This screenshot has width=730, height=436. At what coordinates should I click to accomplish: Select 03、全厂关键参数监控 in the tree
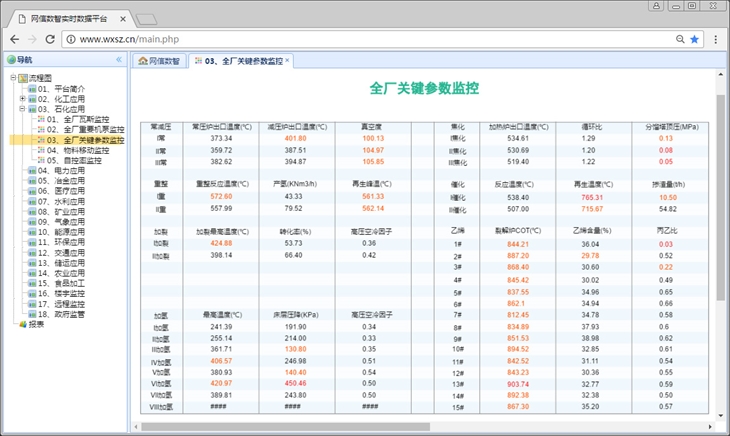coord(85,140)
